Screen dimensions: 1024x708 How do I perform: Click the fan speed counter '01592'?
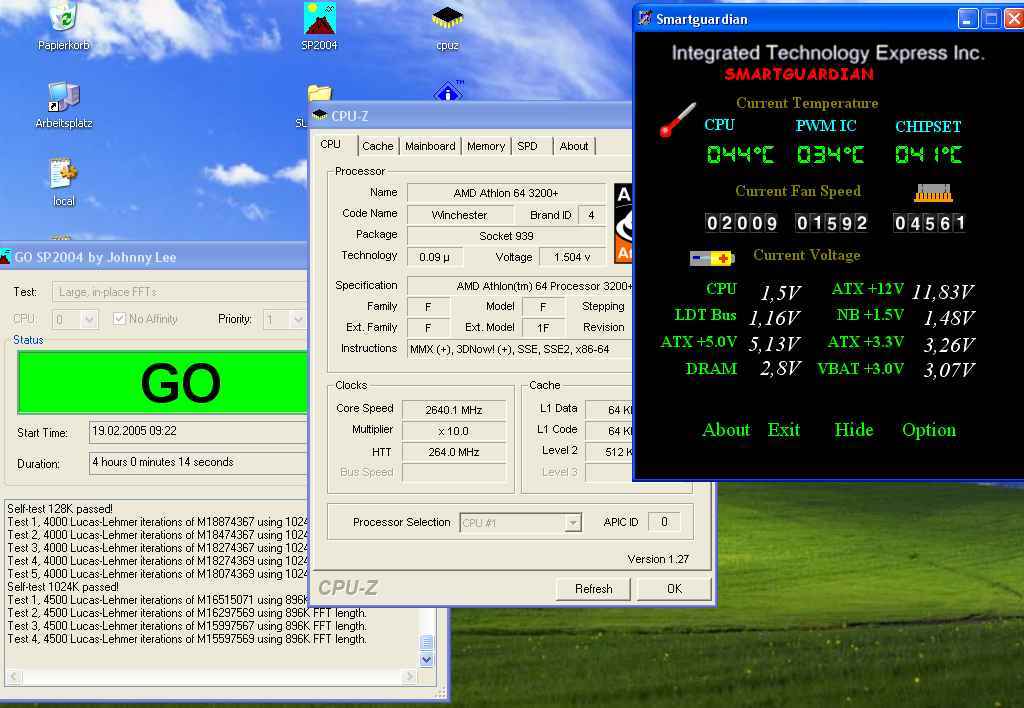[x=831, y=223]
